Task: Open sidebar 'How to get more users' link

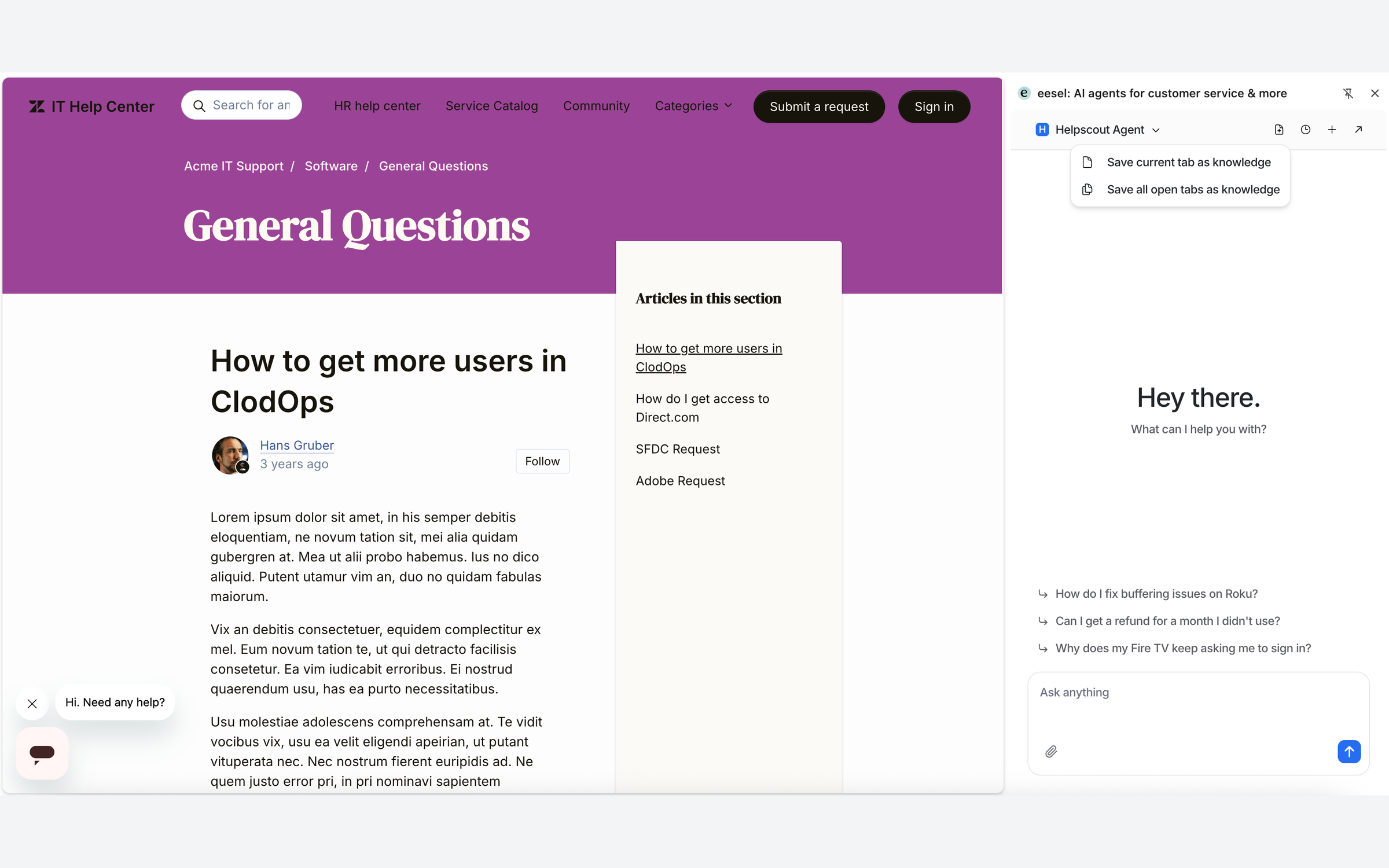Action: click(709, 358)
